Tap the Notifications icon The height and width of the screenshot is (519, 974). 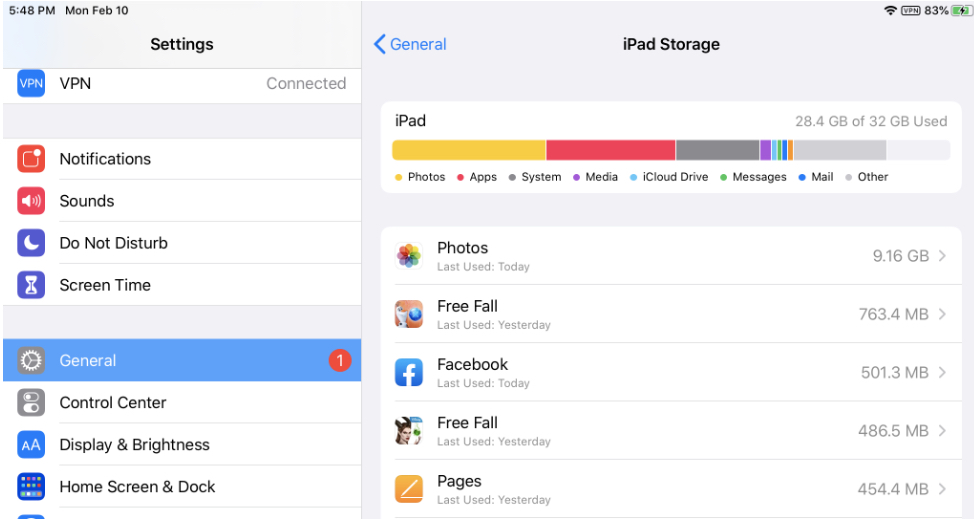31,159
